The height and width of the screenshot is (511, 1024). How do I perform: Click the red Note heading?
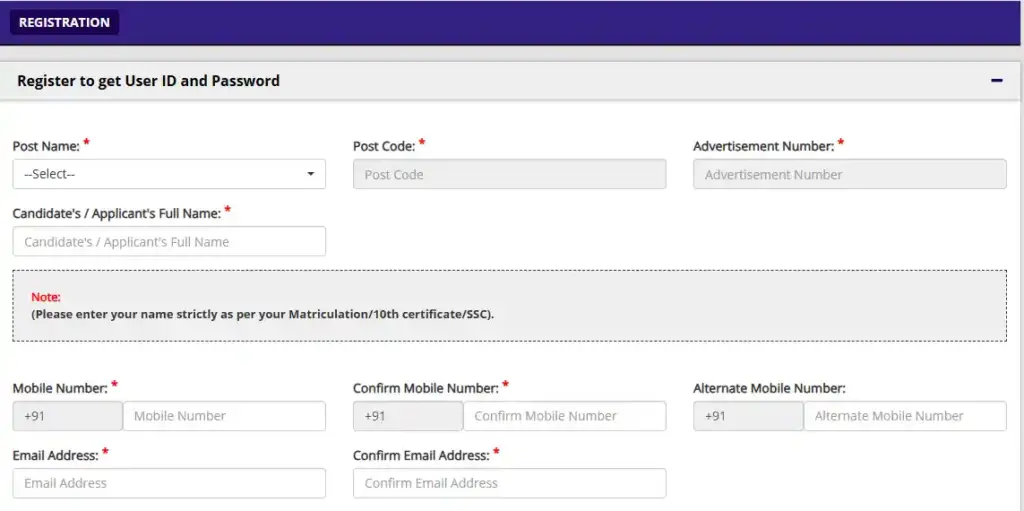click(46, 297)
